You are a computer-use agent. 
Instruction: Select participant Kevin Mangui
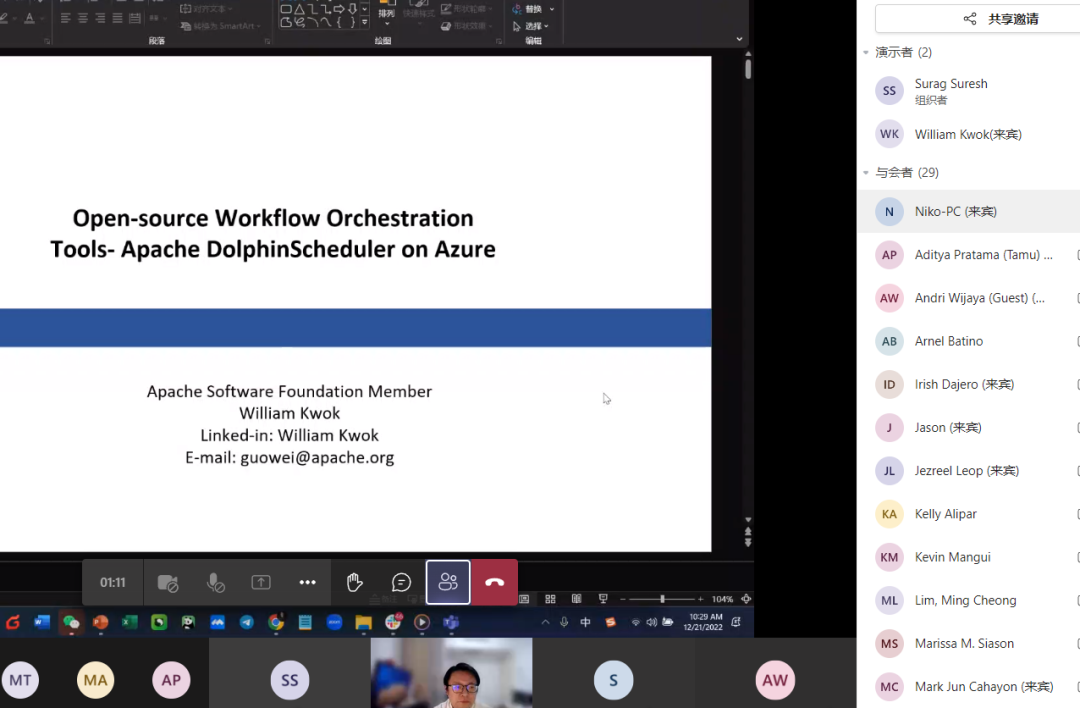(x=968, y=557)
